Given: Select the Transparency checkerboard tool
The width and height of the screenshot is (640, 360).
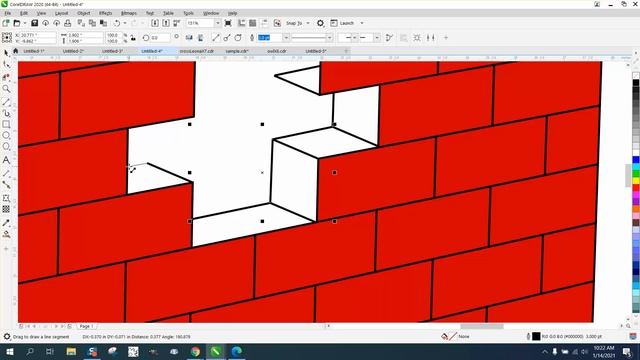Looking at the screenshot, I should (6, 209).
